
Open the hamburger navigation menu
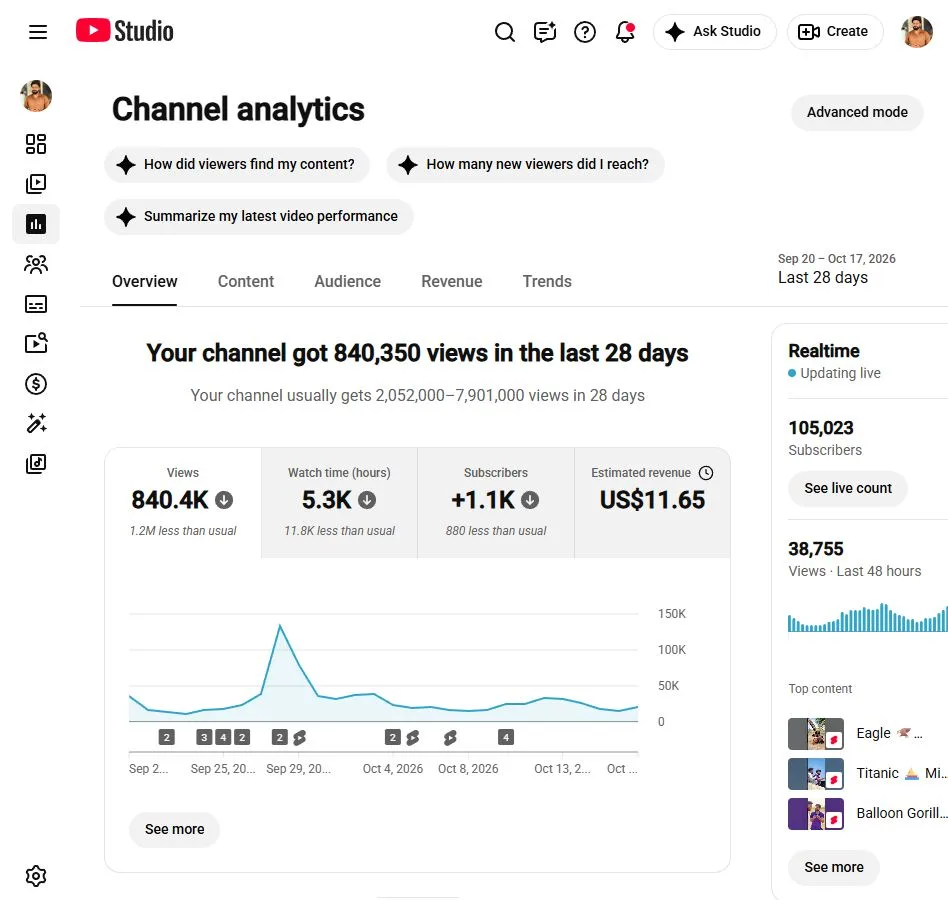click(x=37, y=31)
